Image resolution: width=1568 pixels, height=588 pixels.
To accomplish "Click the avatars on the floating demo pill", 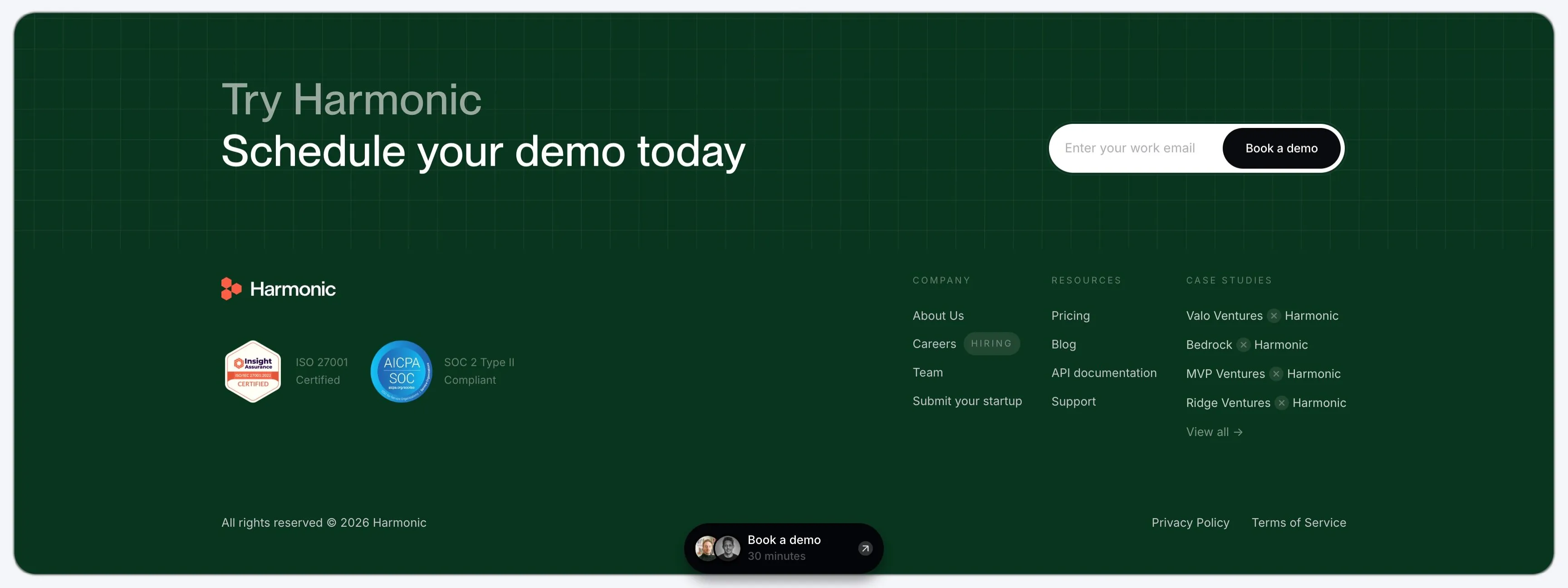I will [718, 549].
